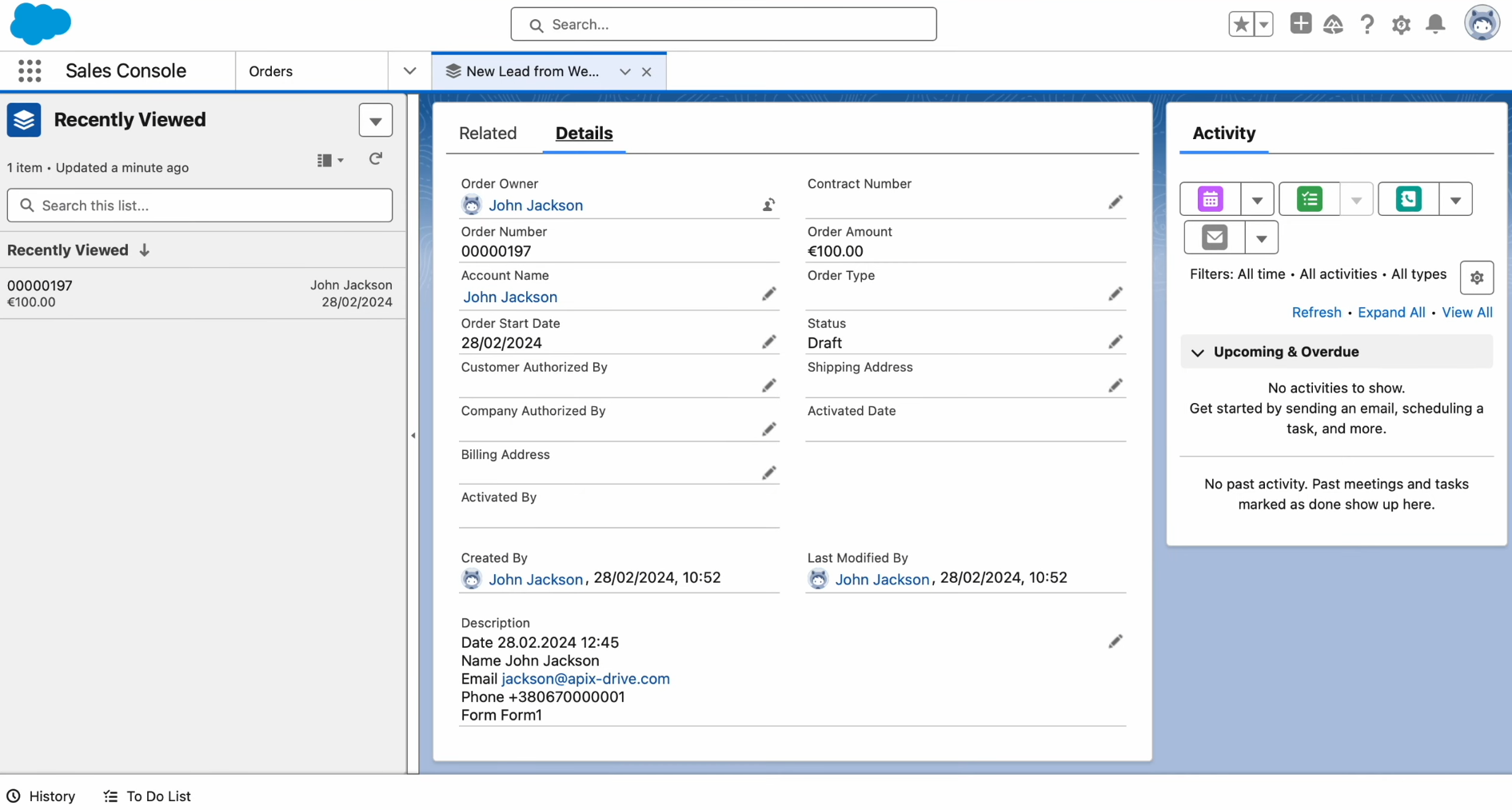Create a New Task from the Activity panel
This screenshot has width=1512, height=810.
pos(1308,199)
